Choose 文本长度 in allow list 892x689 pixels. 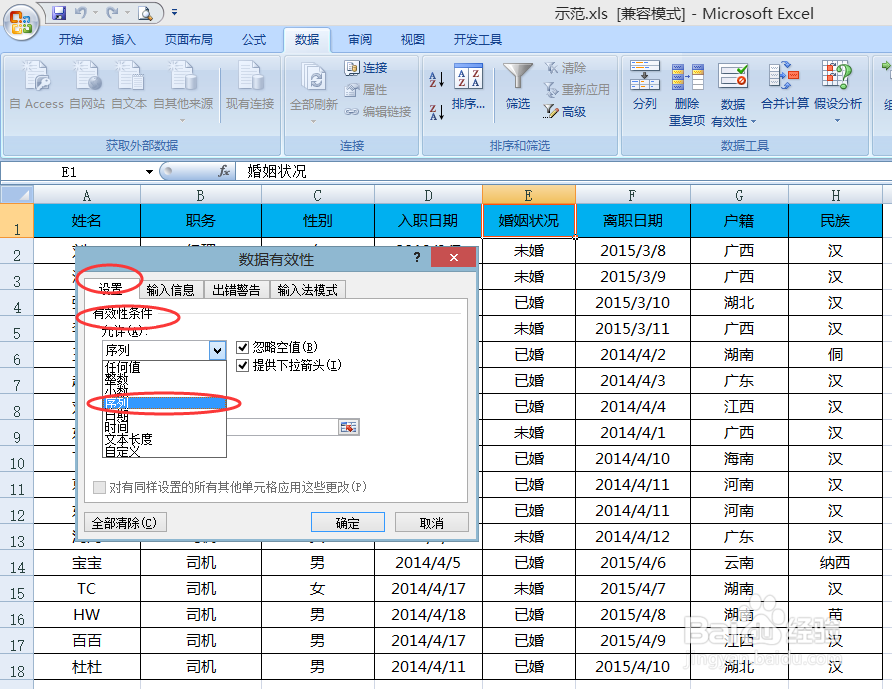point(164,439)
